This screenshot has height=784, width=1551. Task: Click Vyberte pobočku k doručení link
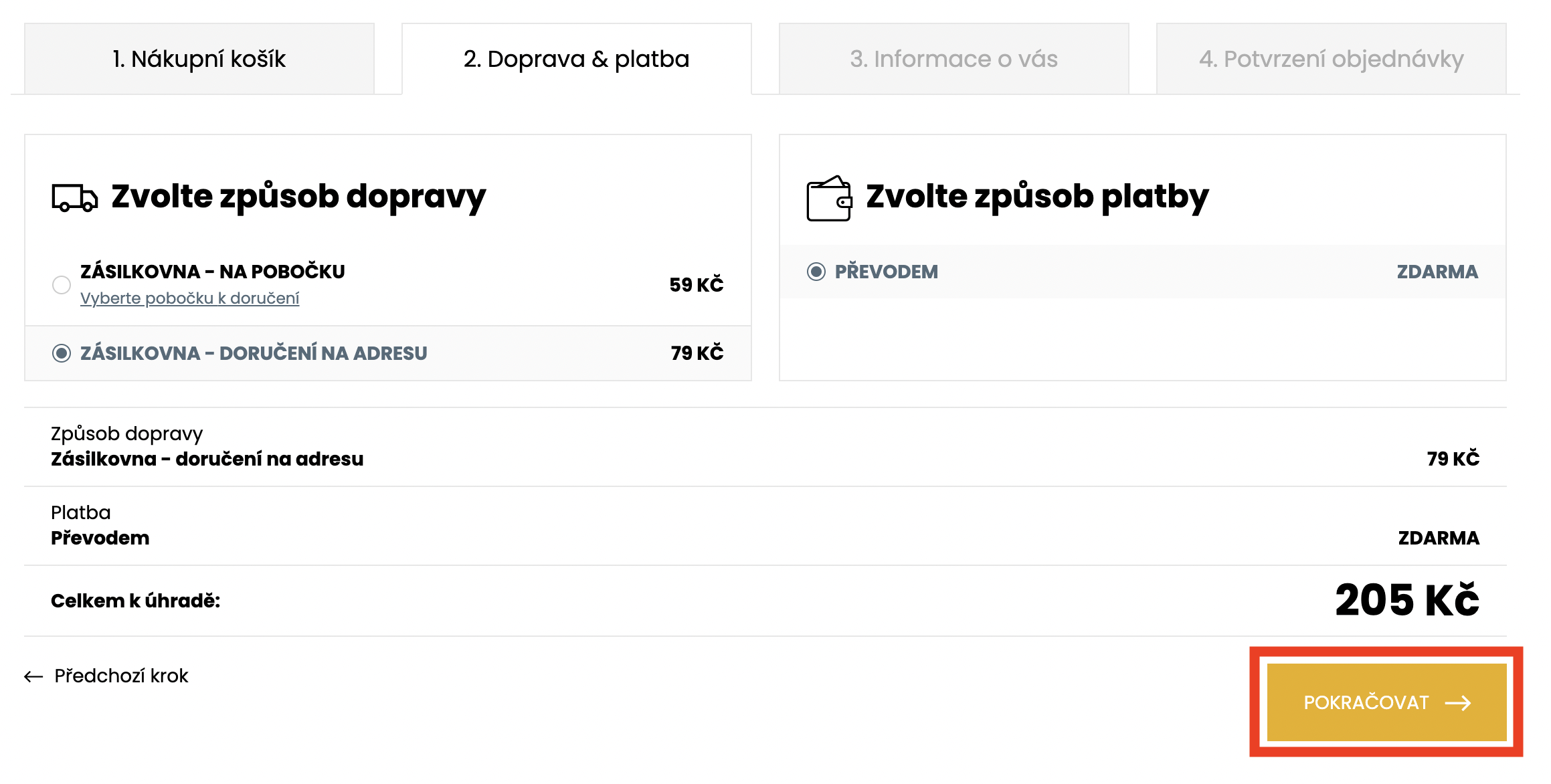(189, 298)
